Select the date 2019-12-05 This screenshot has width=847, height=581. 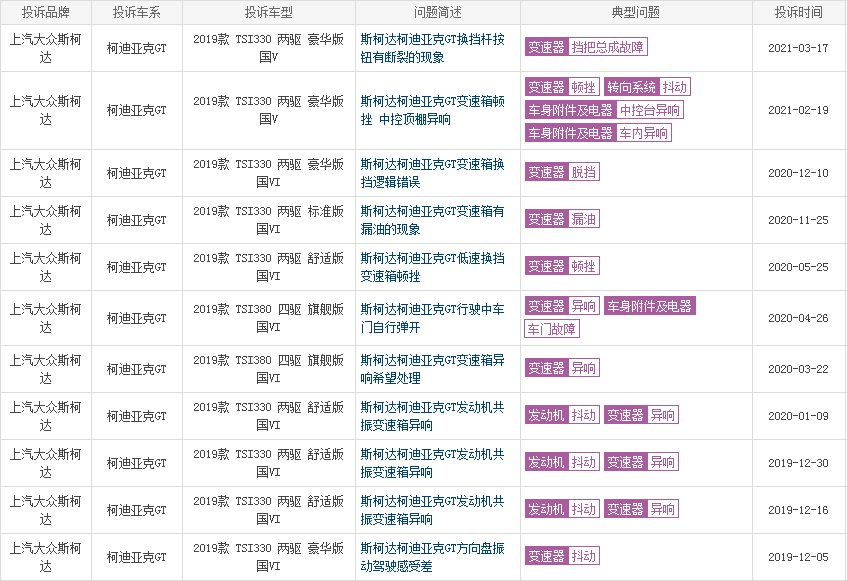point(798,557)
